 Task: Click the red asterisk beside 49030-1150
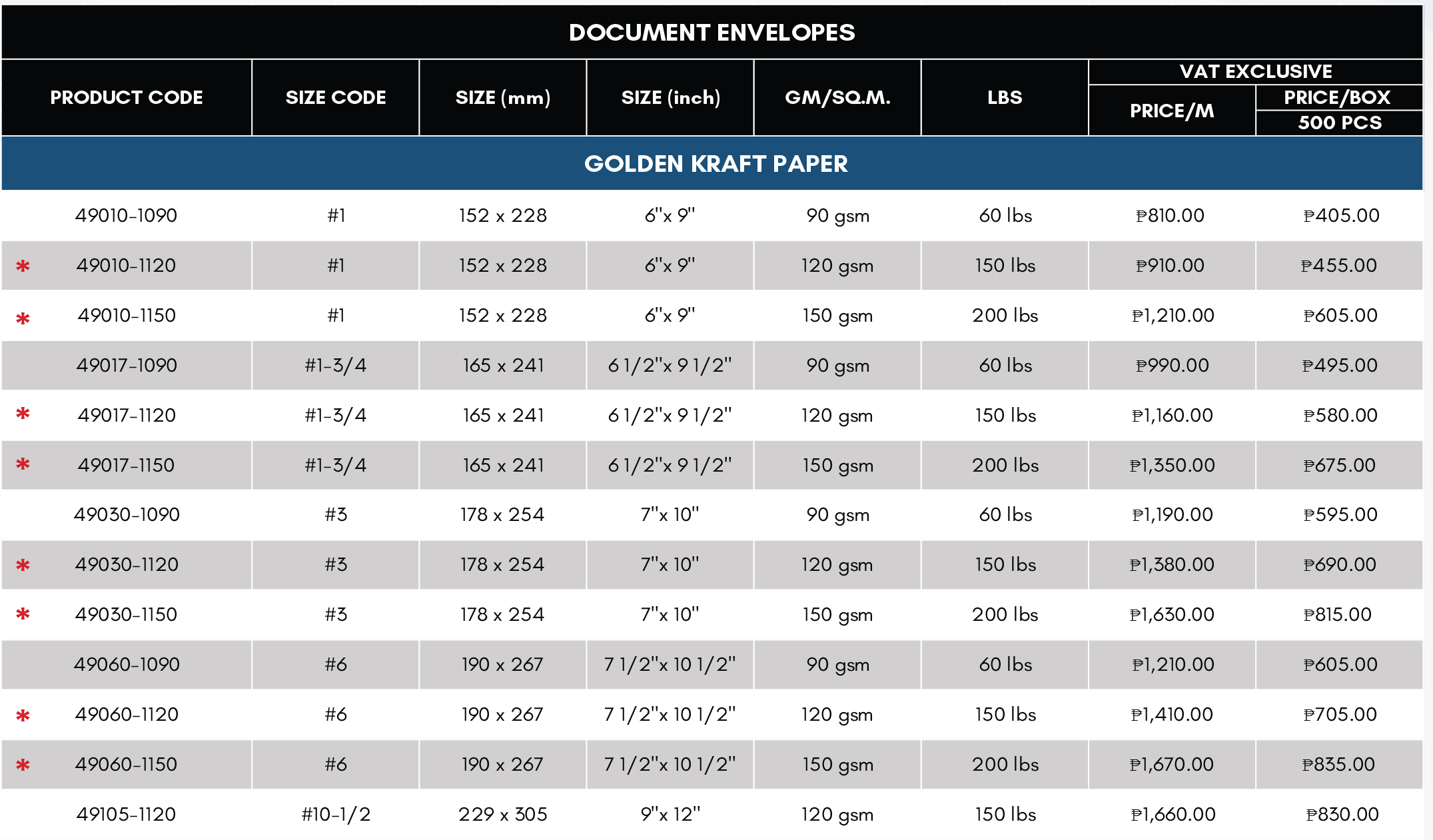click(x=23, y=614)
